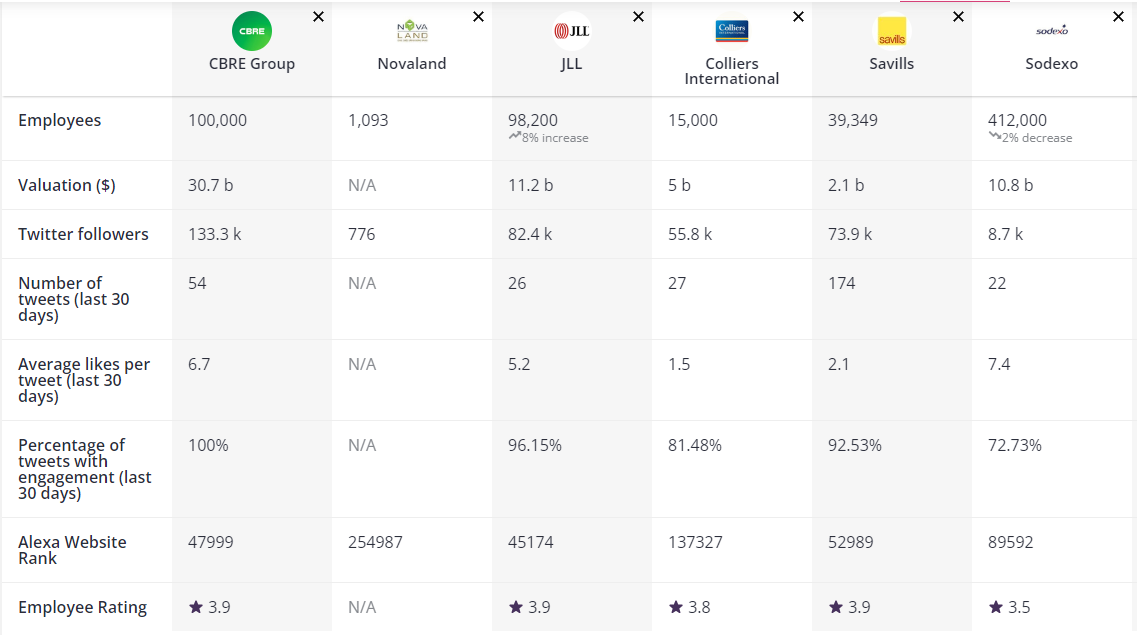
Task: Click JLL's employee rating star
Action: coord(516,607)
